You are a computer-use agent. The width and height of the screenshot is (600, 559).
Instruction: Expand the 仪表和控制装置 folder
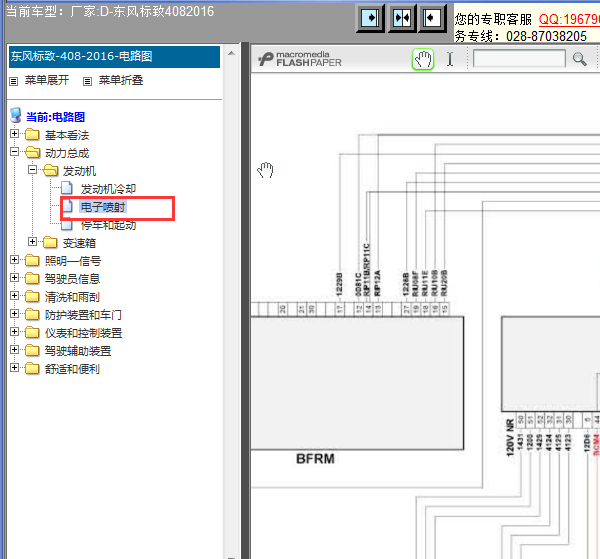tap(14, 331)
